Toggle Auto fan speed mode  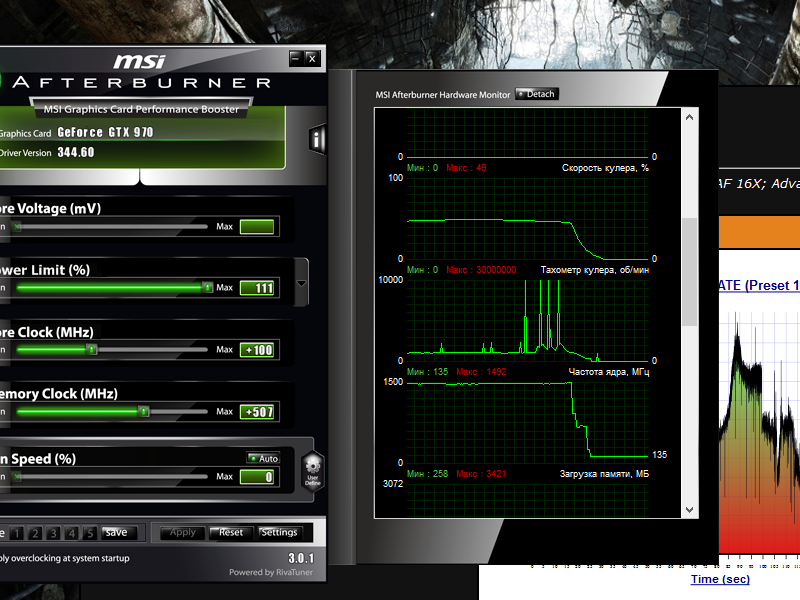point(263,458)
